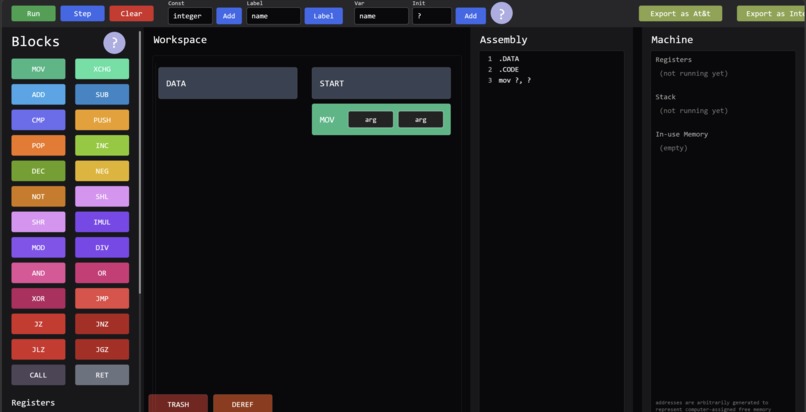Open the help icon in top toolbar
The width and height of the screenshot is (806, 412).
502,13
